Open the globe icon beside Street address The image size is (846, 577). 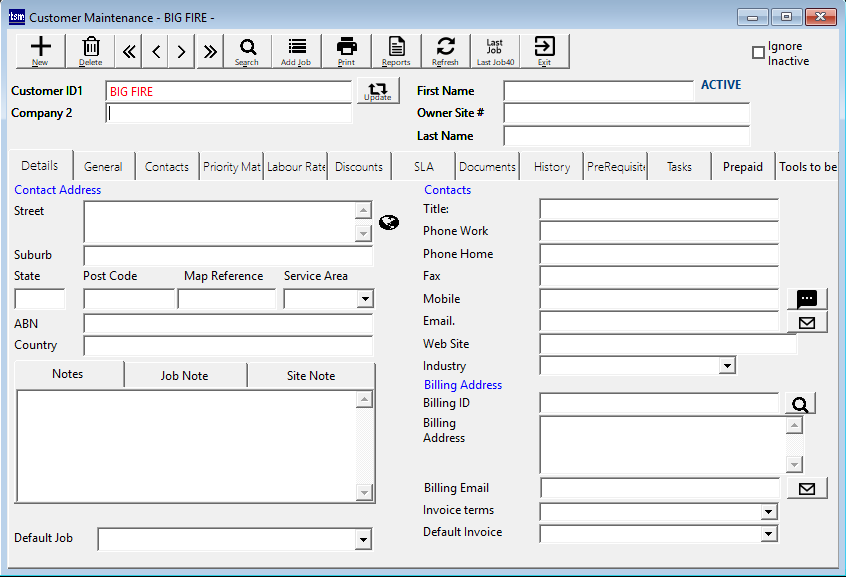tap(389, 222)
